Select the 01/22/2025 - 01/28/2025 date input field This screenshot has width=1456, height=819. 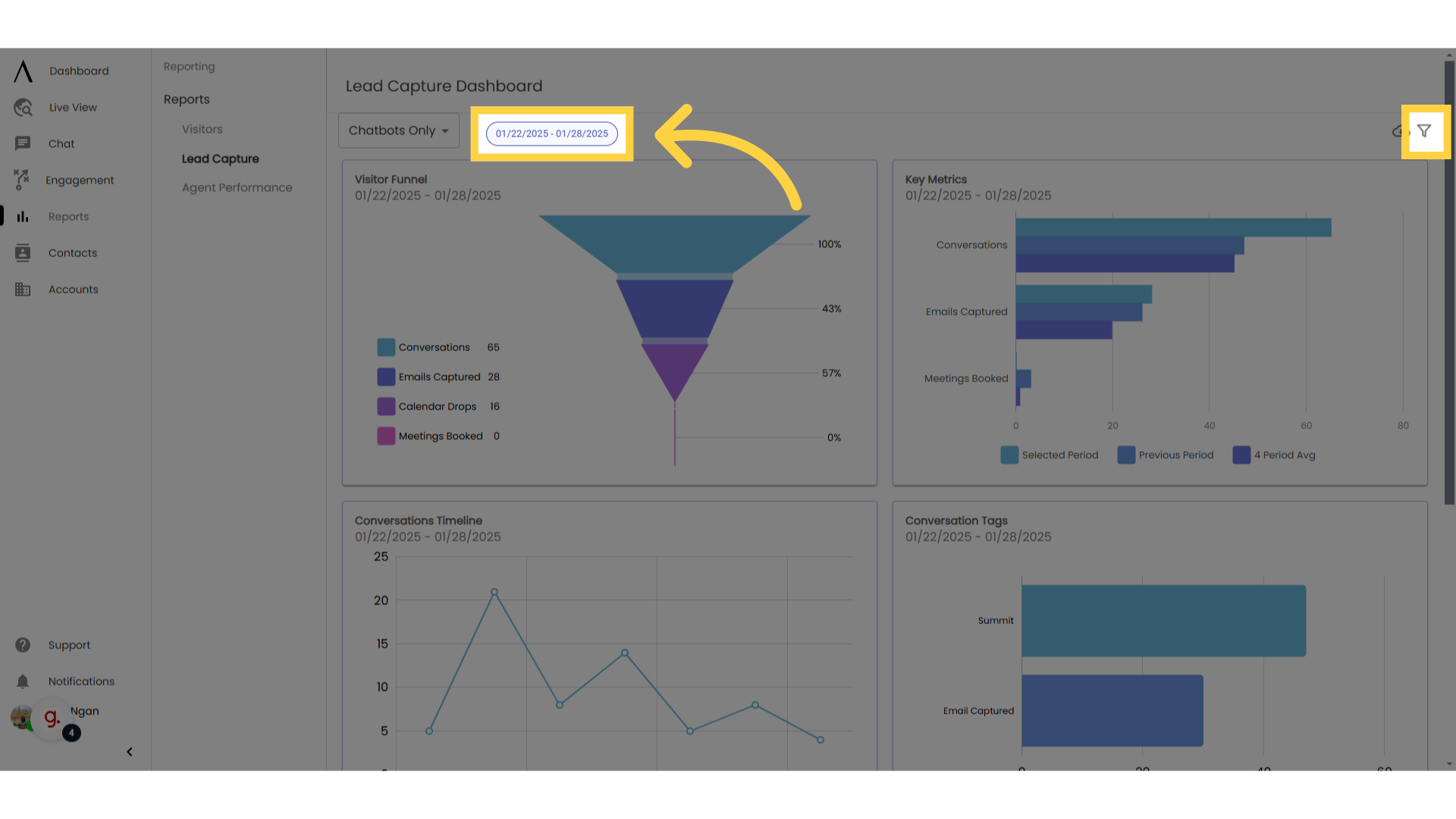(x=551, y=133)
